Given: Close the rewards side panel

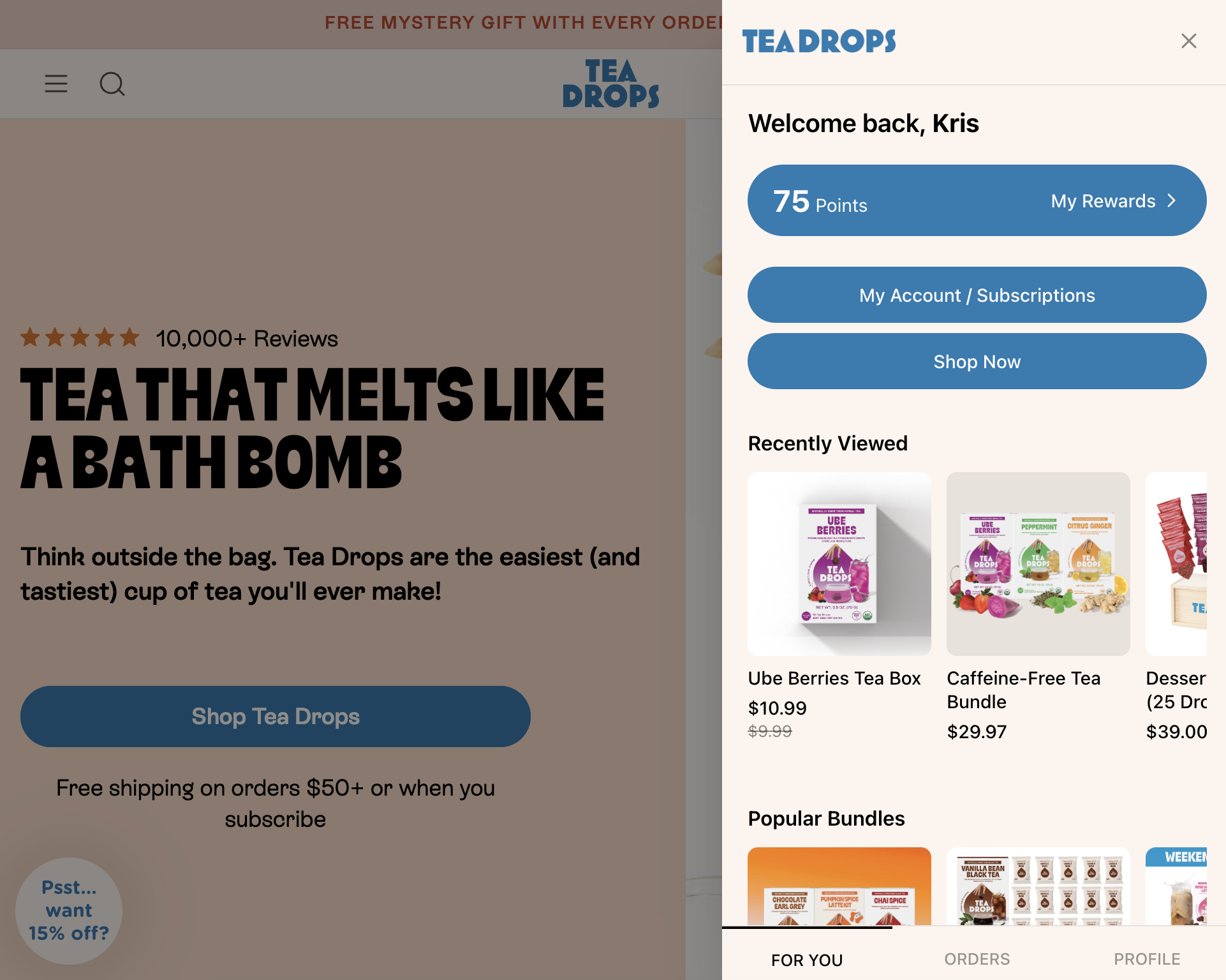Looking at the screenshot, I should 1188,41.
